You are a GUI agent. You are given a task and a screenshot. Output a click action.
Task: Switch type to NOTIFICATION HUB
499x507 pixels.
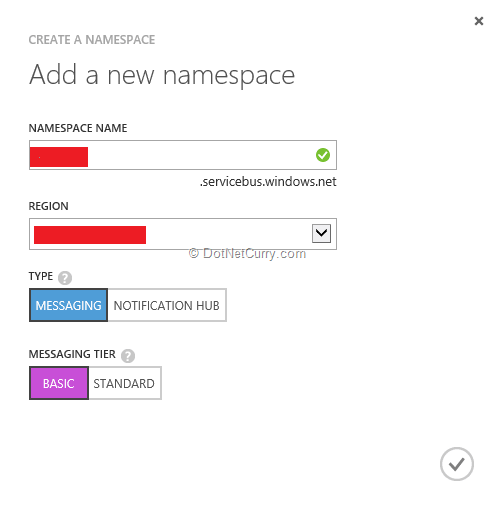coord(167,305)
